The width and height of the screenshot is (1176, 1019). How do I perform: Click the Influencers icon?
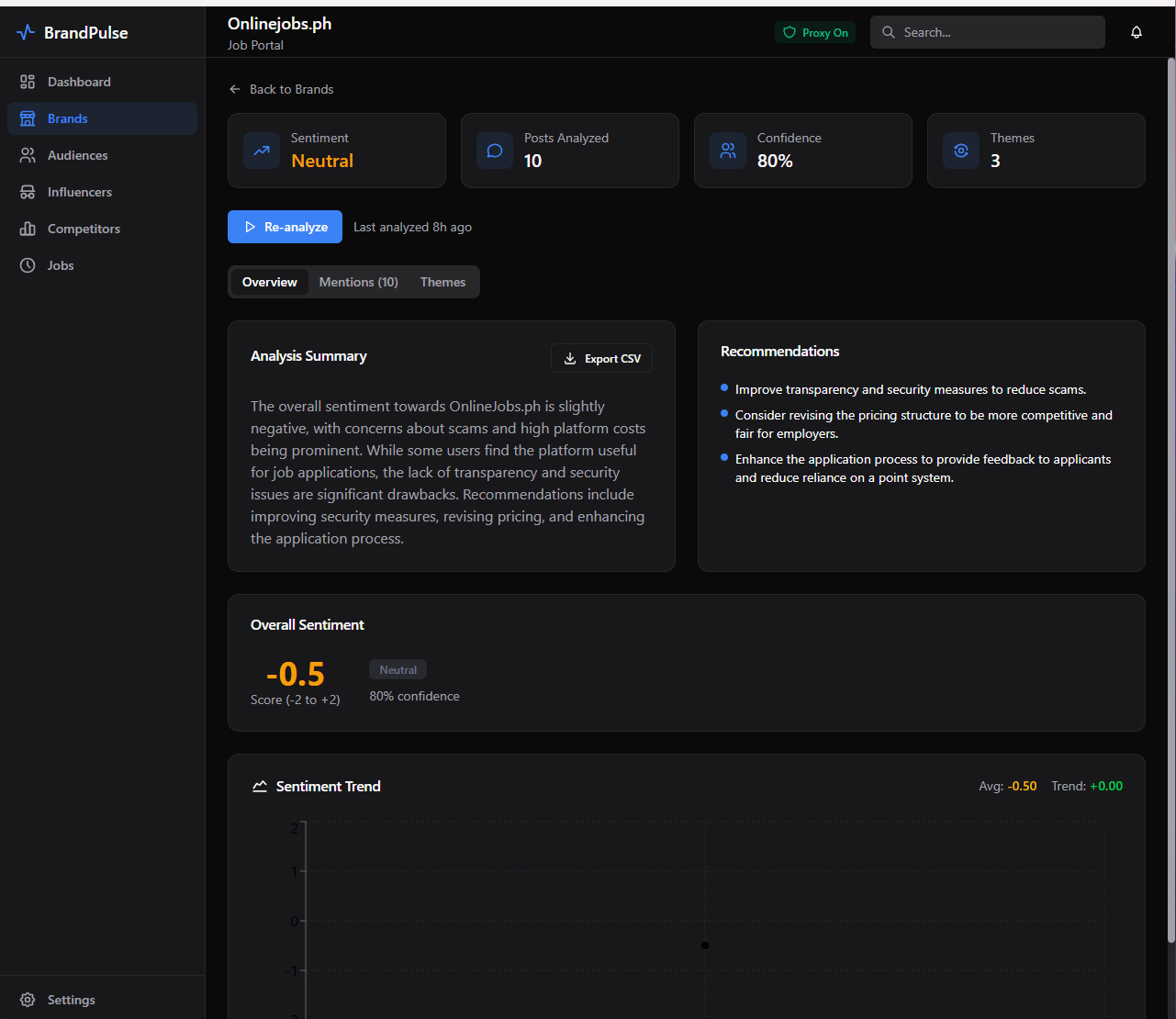pyautogui.click(x=28, y=192)
